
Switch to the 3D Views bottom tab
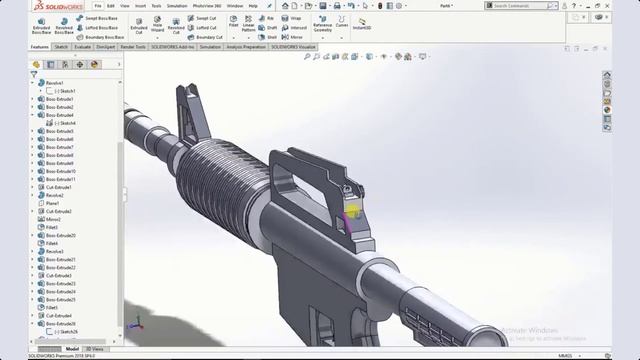95,349
